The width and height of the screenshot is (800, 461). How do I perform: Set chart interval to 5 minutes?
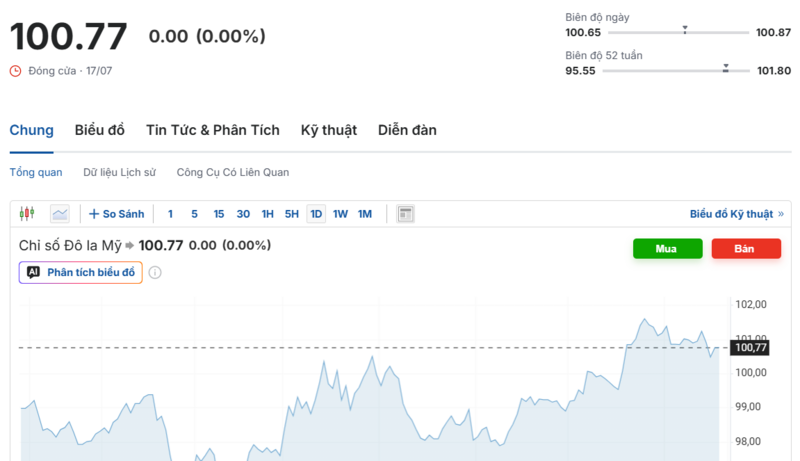194,214
